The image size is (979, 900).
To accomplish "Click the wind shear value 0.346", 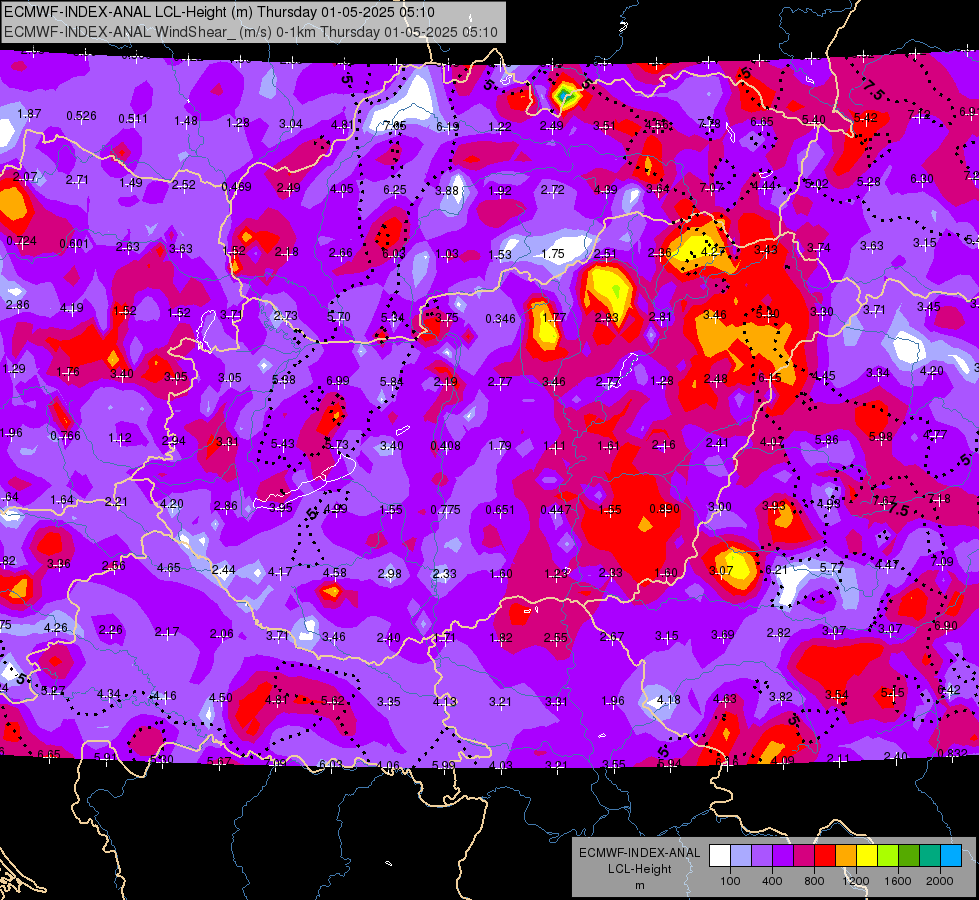I will click(501, 319).
